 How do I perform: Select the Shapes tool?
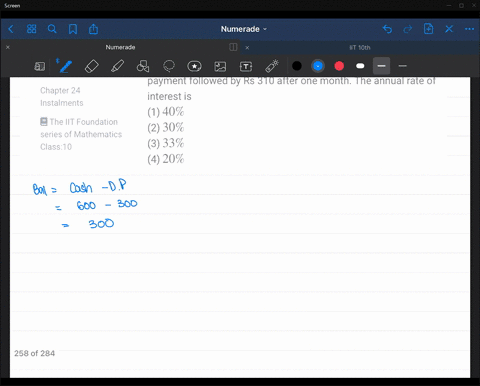click(x=143, y=66)
